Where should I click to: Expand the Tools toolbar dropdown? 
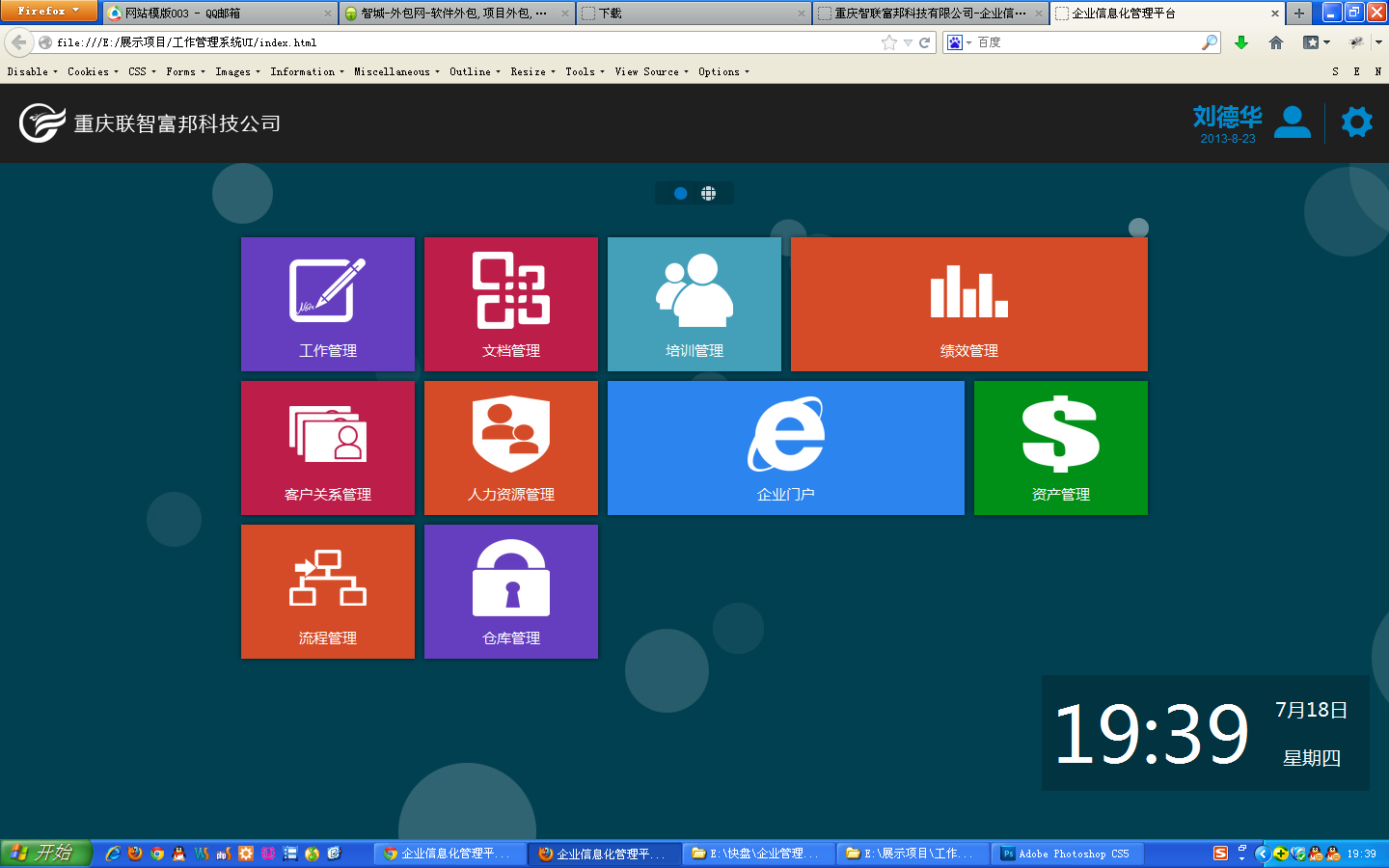(585, 71)
